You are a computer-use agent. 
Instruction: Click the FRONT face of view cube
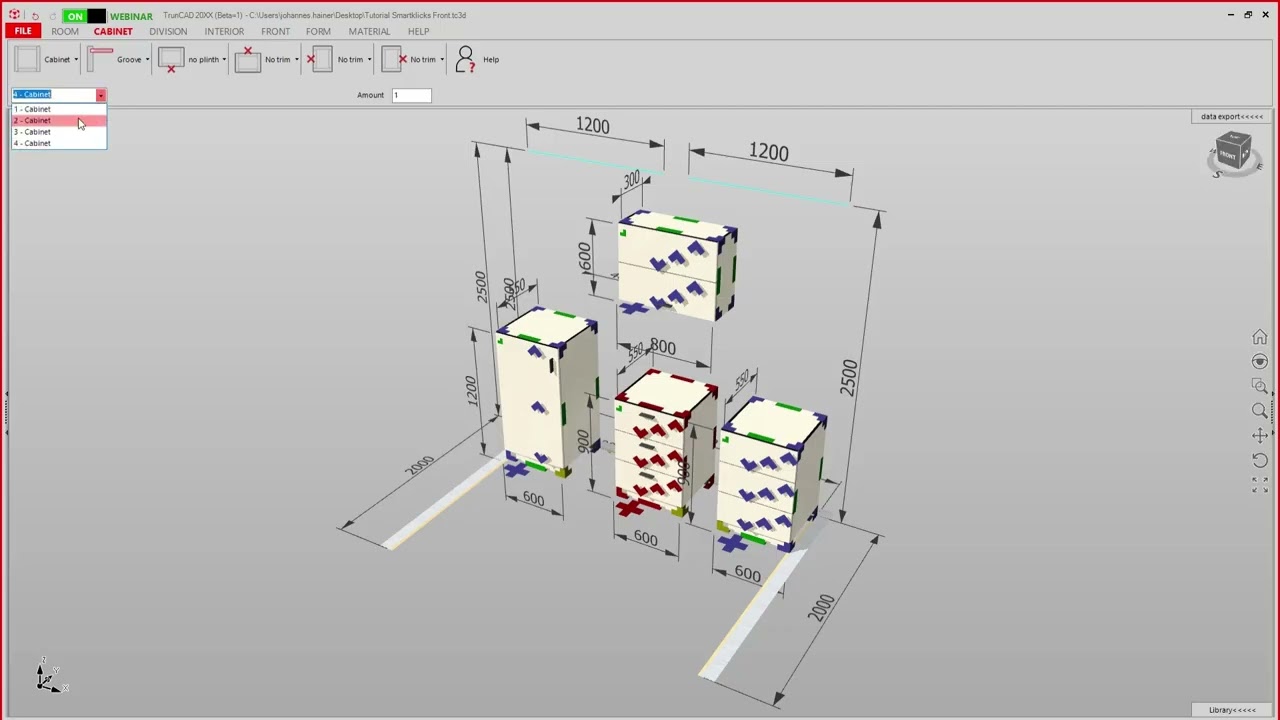(x=1228, y=156)
